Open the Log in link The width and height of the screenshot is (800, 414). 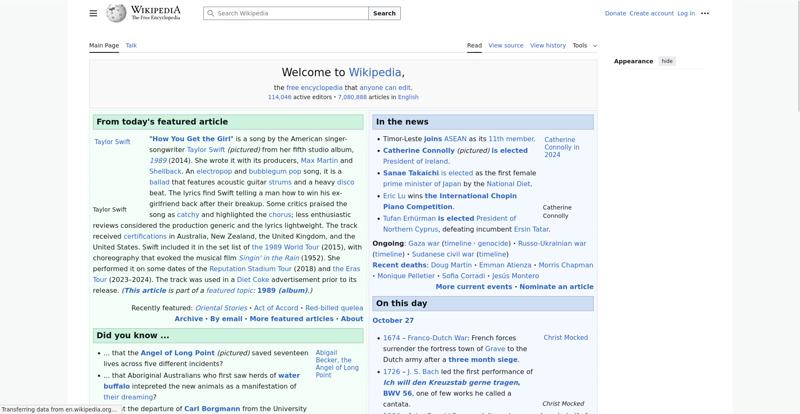686,13
